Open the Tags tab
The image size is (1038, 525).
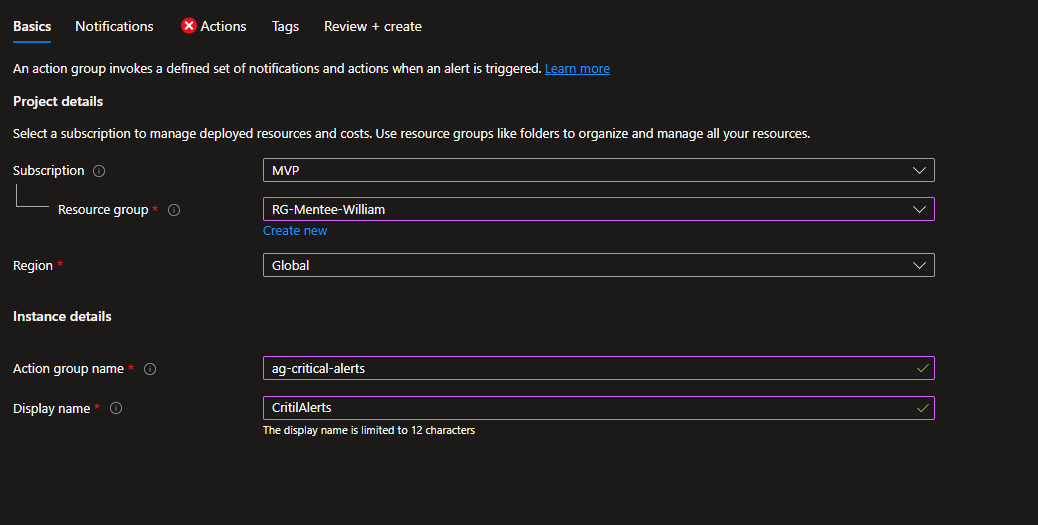click(x=285, y=26)
